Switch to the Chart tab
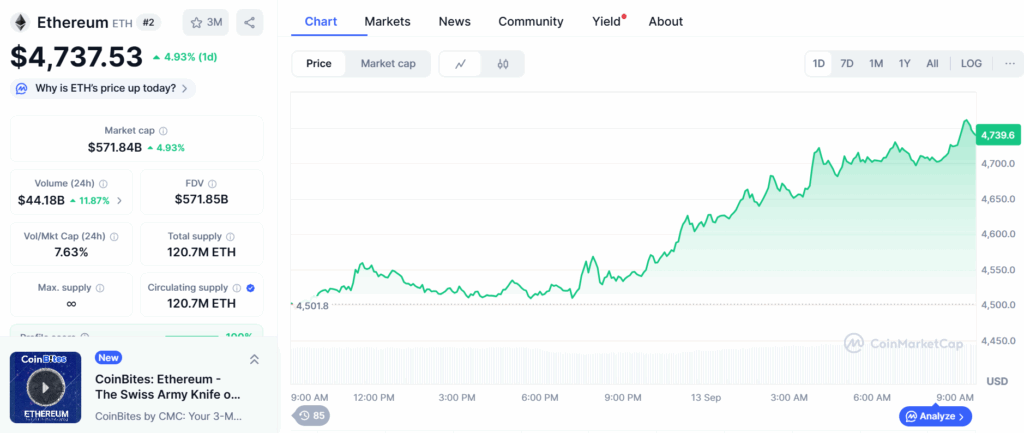Screen dimensions: 1024x433 (321, 22)
